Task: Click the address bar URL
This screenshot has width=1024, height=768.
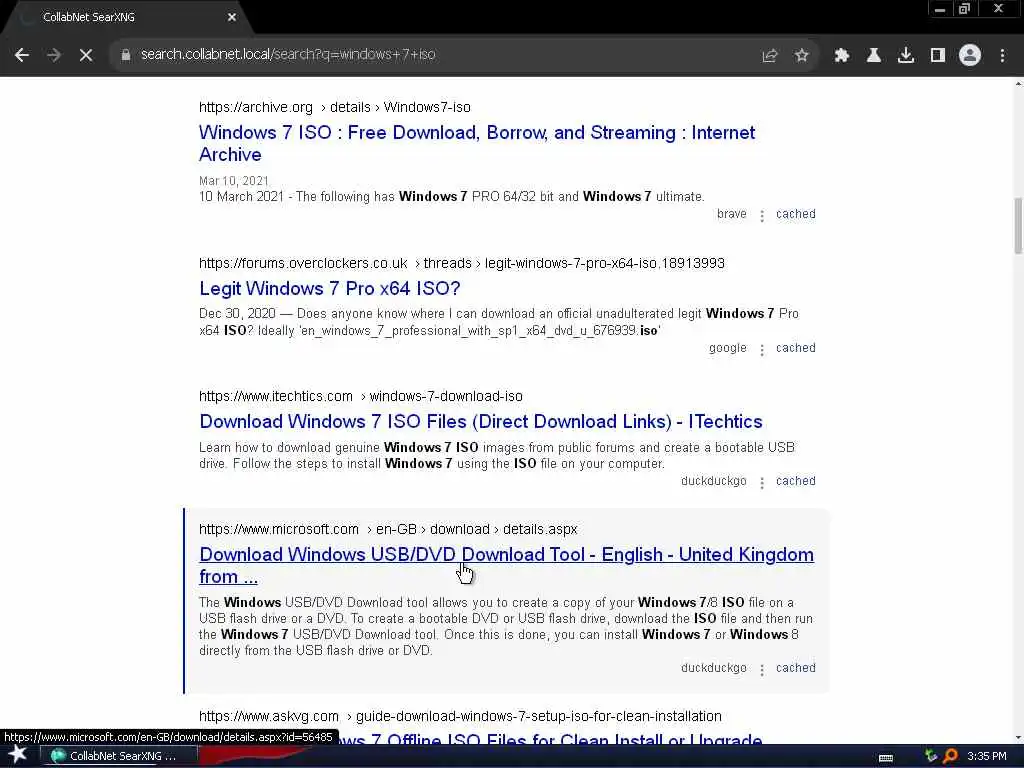Action: (288, 54)
